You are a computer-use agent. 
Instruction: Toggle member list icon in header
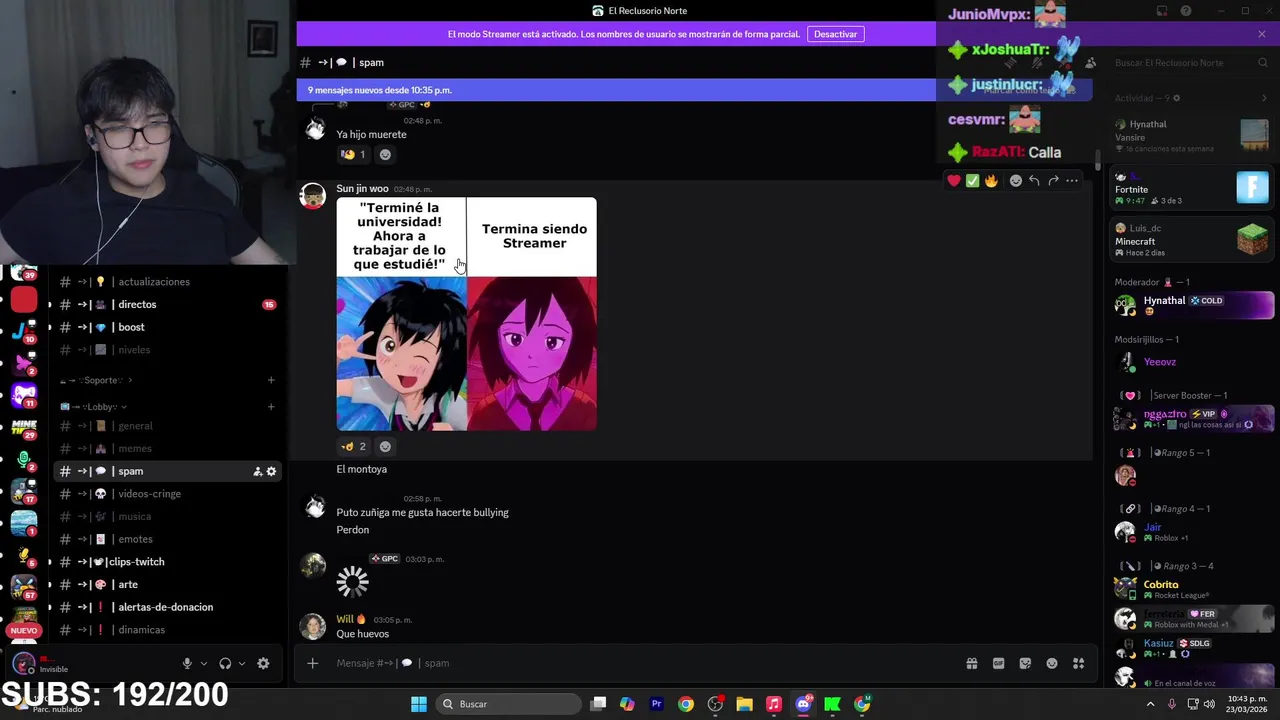1090,63
